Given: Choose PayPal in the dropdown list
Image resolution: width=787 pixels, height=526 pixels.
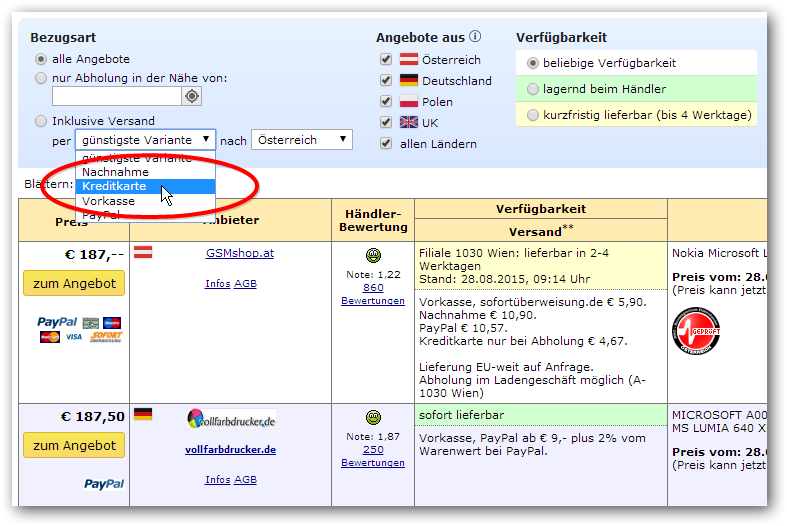Looking at the screenshot, I should coord(146,215).
